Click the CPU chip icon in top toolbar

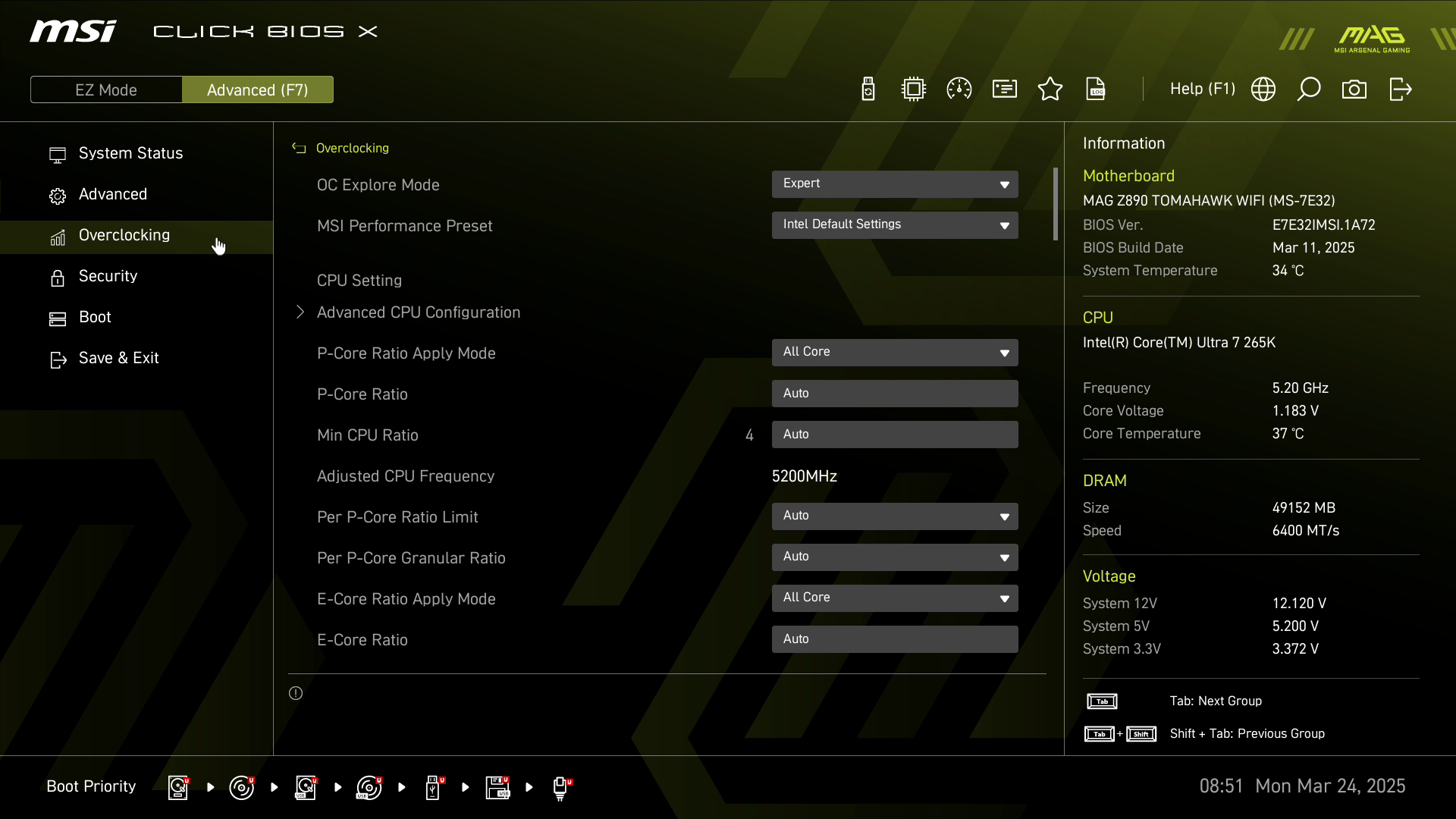[913, 89]
